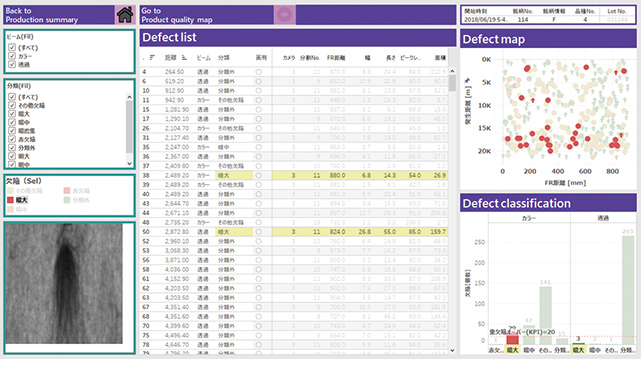Select the highlighted 暗大 cell in row 38
Viewport: 642px width, 370px height.
coord(234,175)
